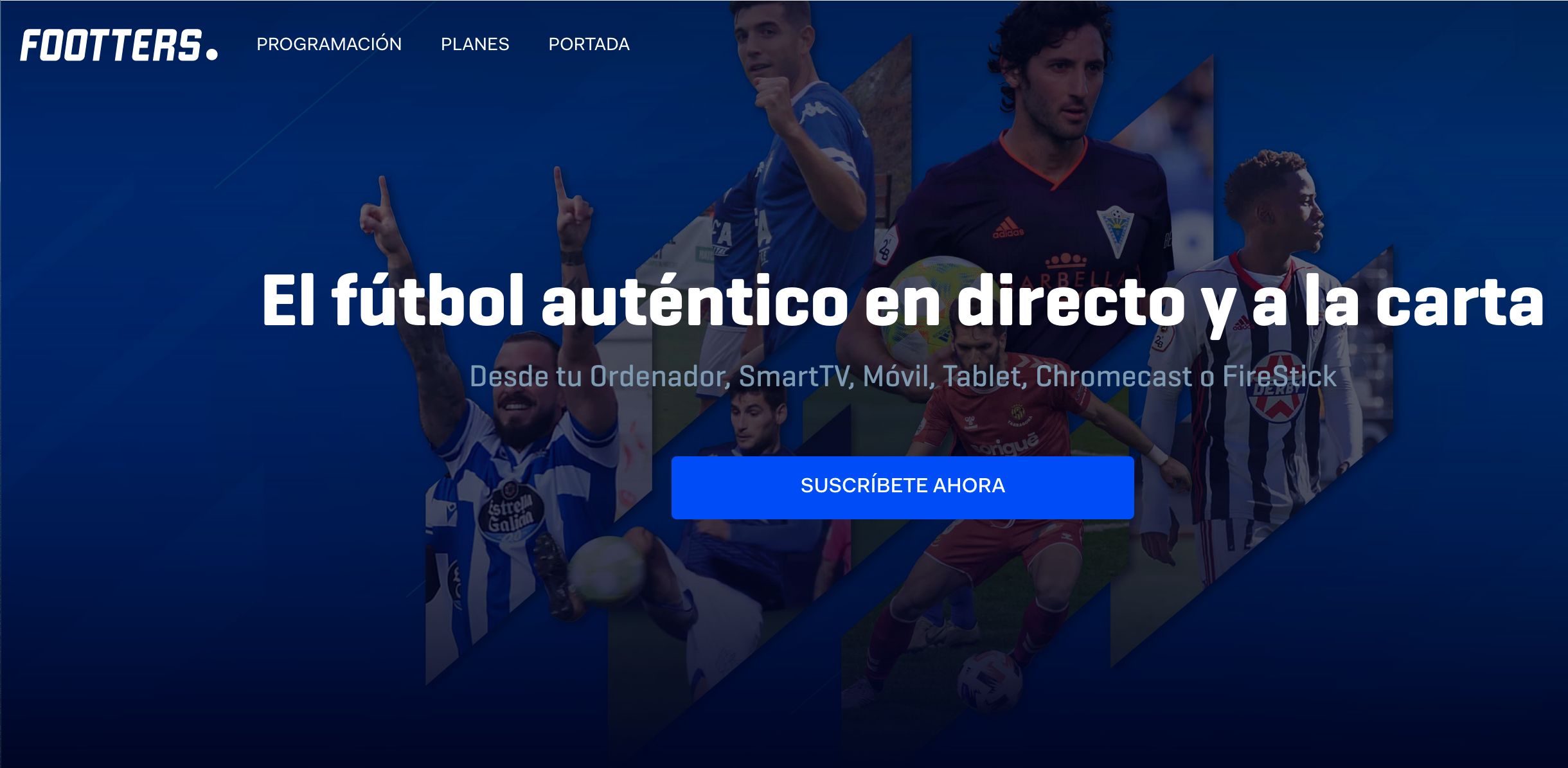Click the Marbella crest on purple jersey
Image resolution: width=1568 pixels, height=768 pixels.
point(1114,230)
